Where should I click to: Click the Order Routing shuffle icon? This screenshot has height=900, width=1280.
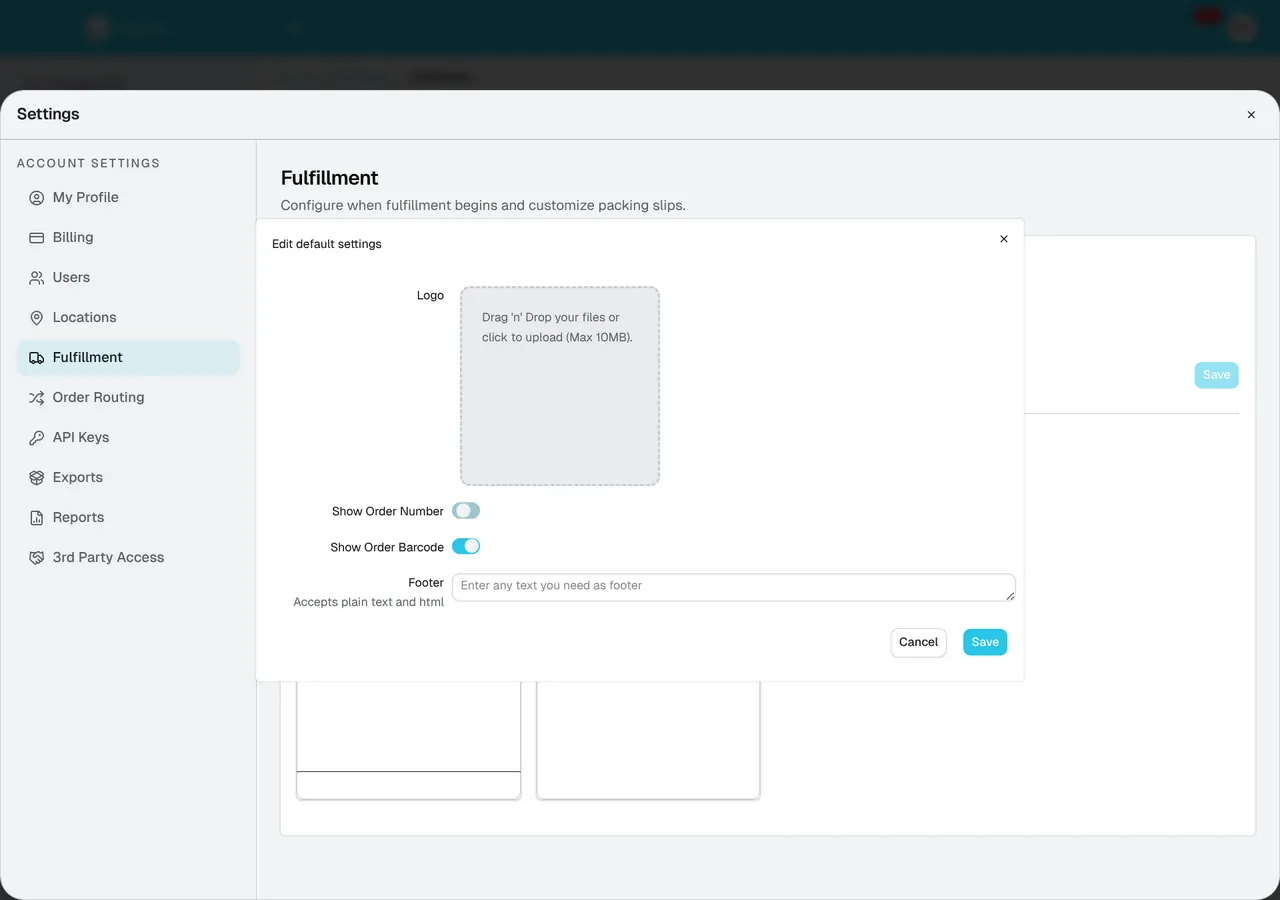point(36,397)
